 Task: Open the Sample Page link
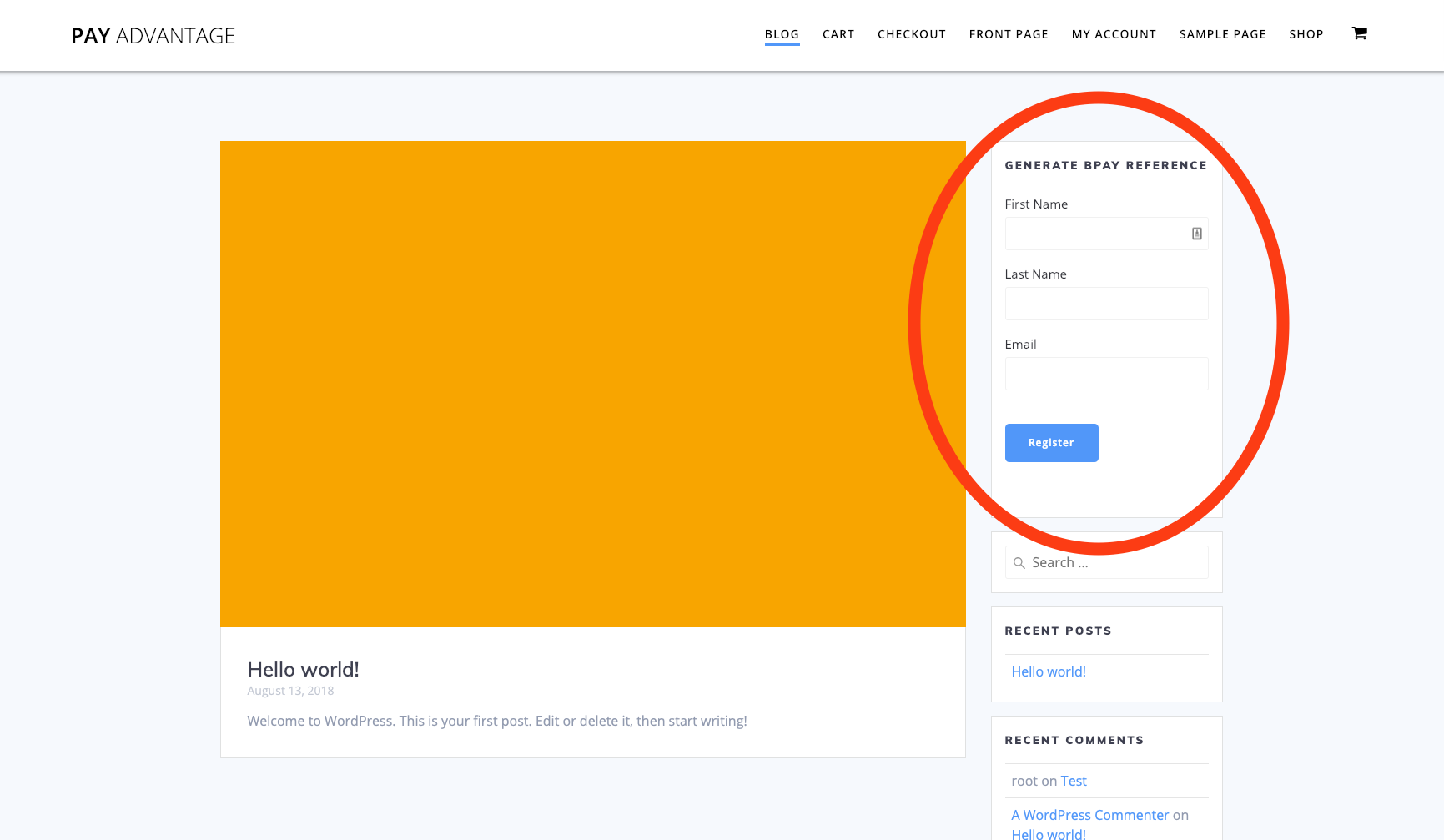(1222, 34)
